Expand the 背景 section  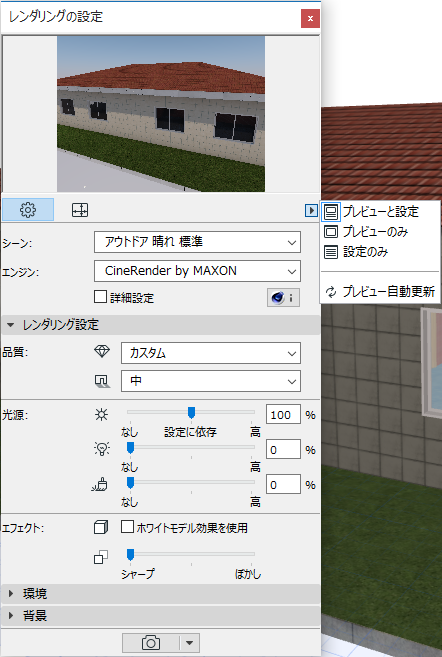point(161,616)
